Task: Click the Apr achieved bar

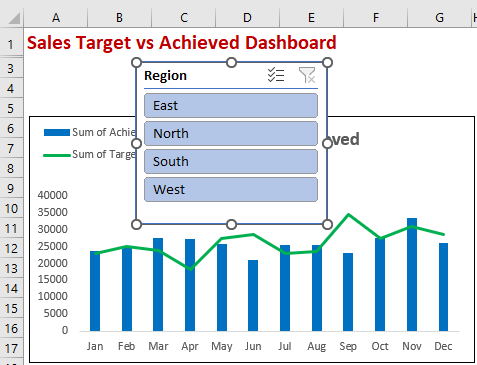Action: [x=190, y=285]
